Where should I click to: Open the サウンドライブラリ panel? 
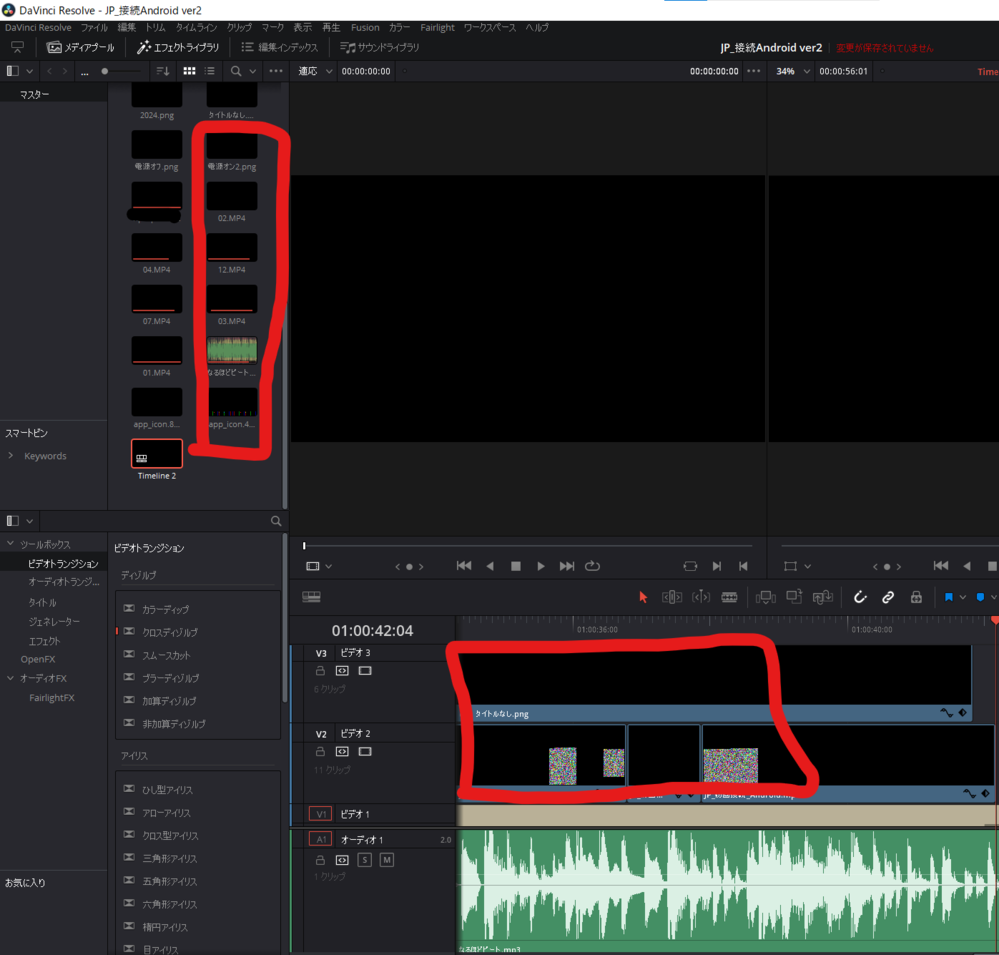coord(380,47)
